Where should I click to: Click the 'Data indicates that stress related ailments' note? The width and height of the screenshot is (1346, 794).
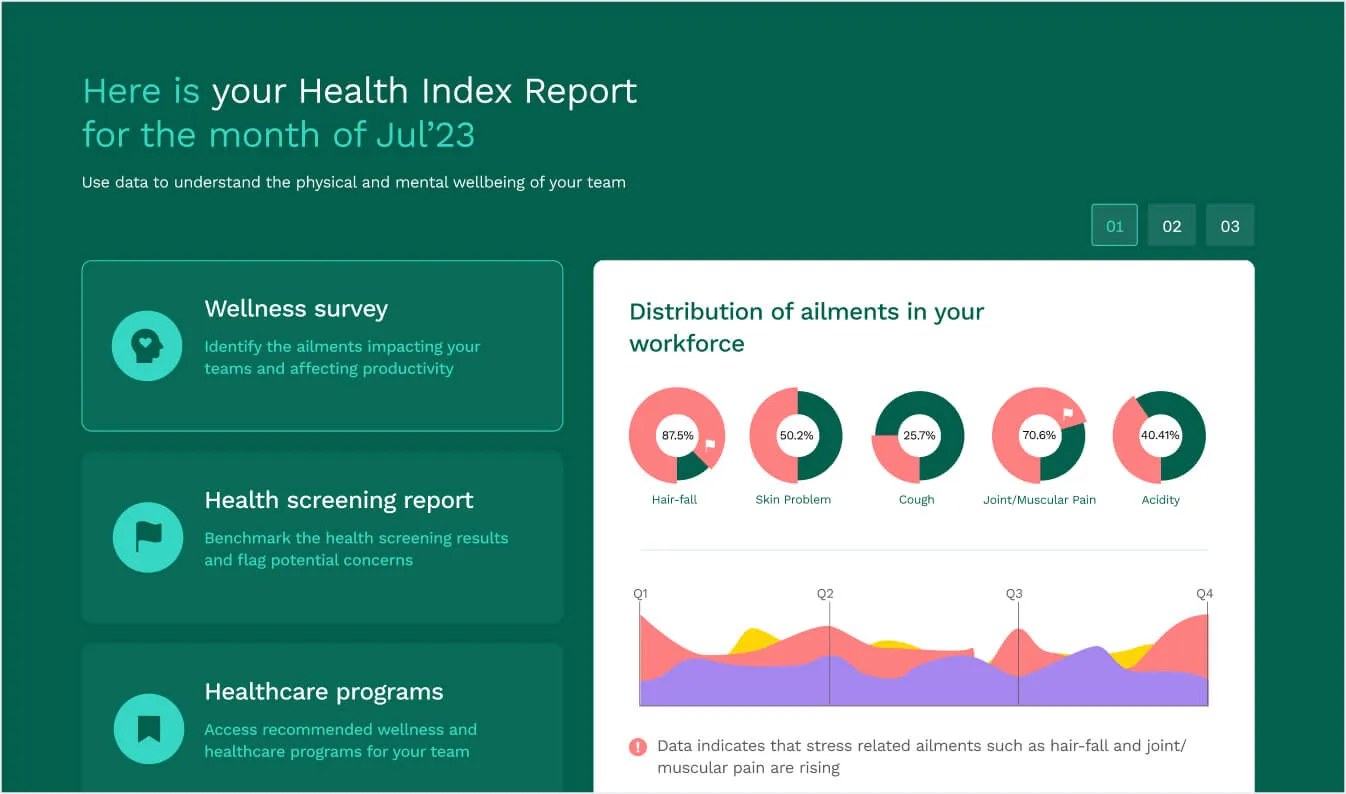(x=921, y=757)
